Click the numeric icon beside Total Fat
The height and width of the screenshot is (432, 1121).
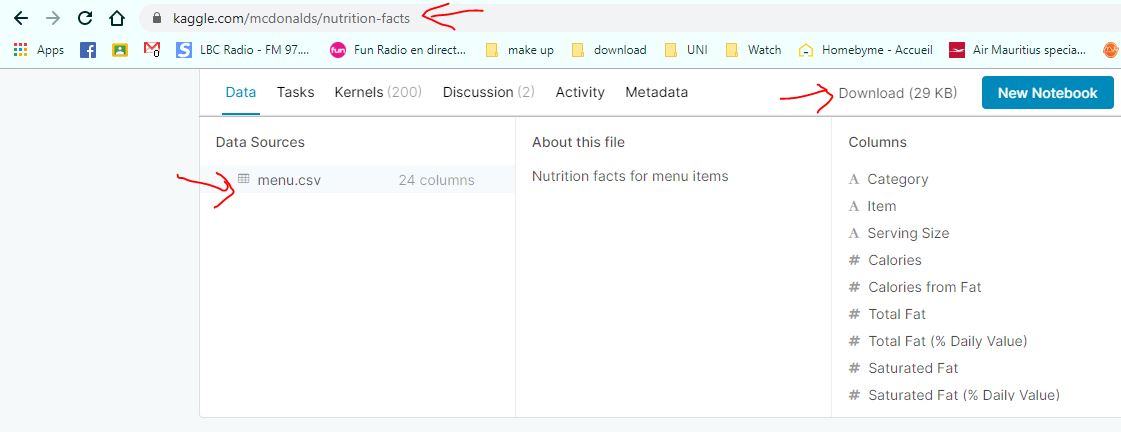tap(854, 314)
